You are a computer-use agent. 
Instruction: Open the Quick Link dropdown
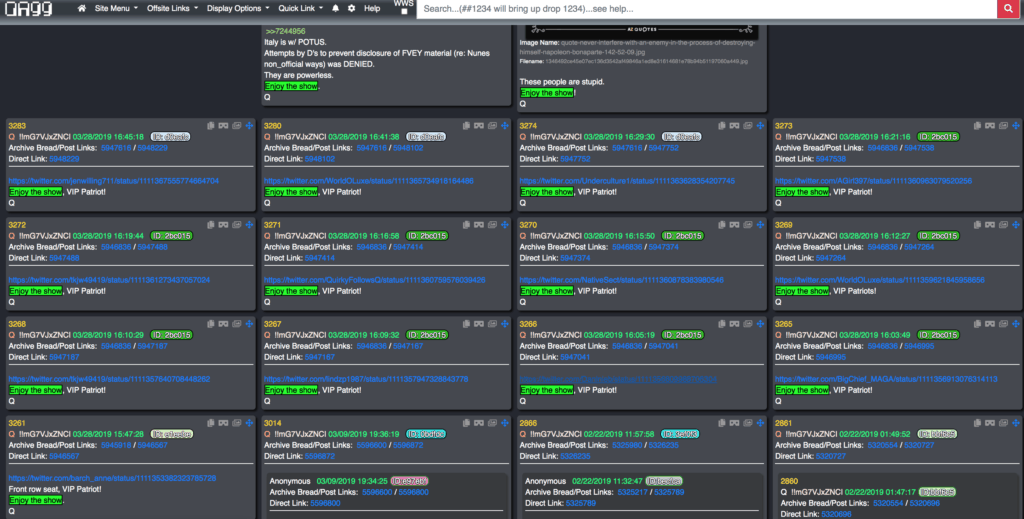click(299, 8)
